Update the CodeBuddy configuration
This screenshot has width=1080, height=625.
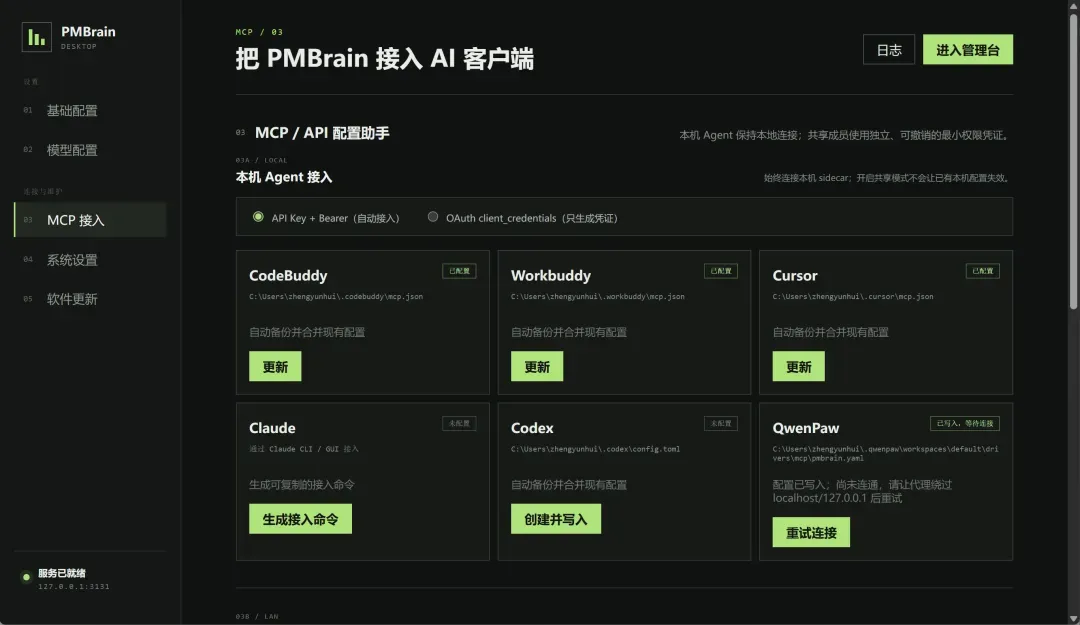tap(275, 367)
